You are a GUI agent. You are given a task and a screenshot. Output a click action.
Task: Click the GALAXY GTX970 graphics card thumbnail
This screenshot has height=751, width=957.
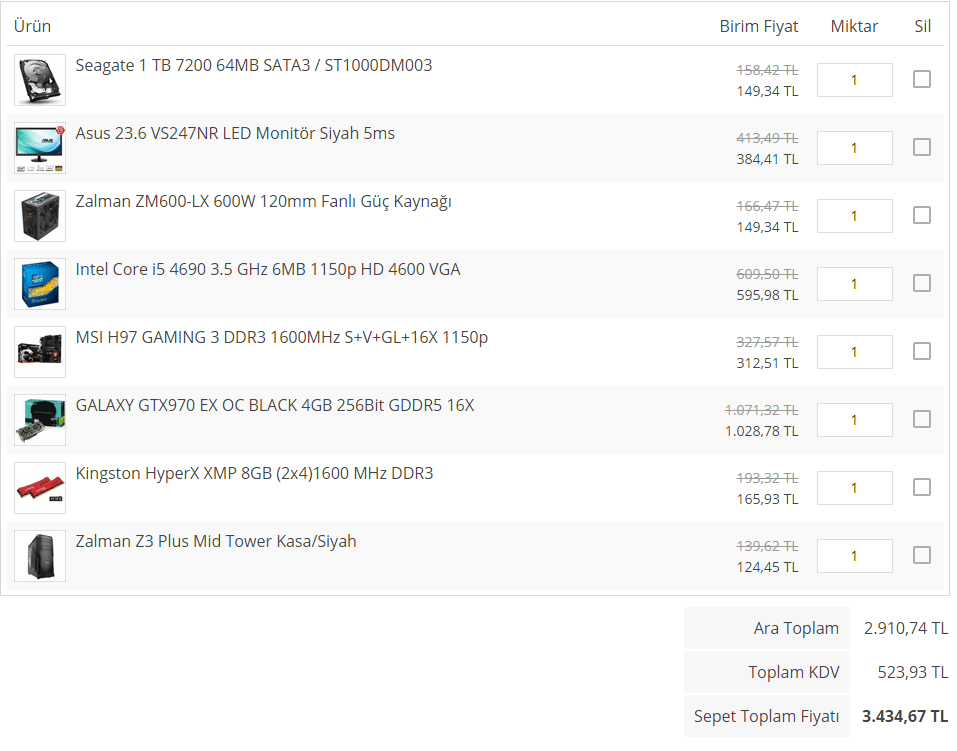40,420
